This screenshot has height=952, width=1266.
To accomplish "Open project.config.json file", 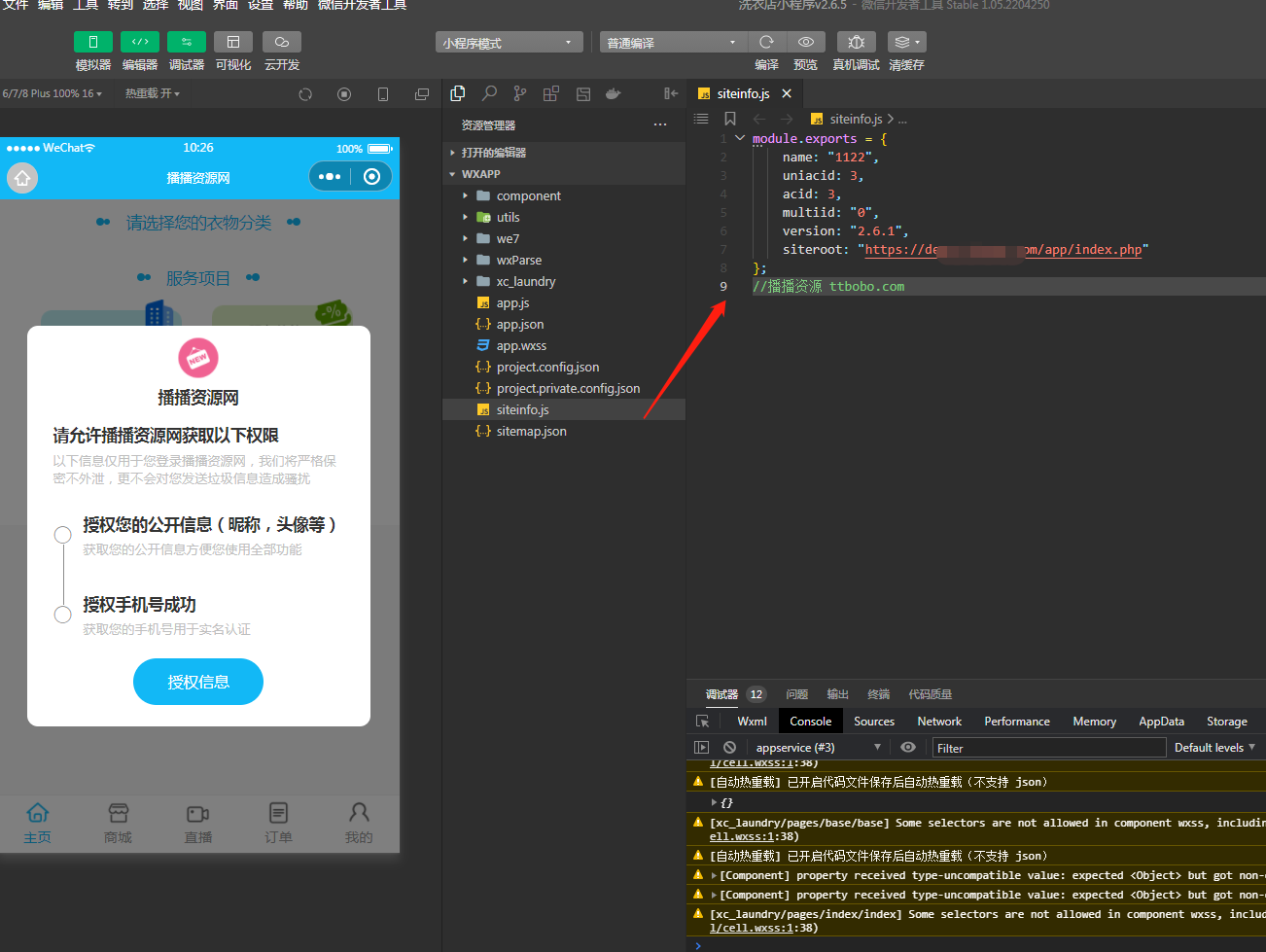I will pos(564,367).
